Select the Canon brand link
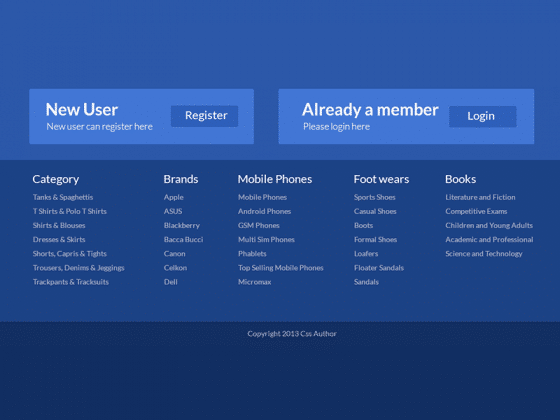 coord(175,254)
